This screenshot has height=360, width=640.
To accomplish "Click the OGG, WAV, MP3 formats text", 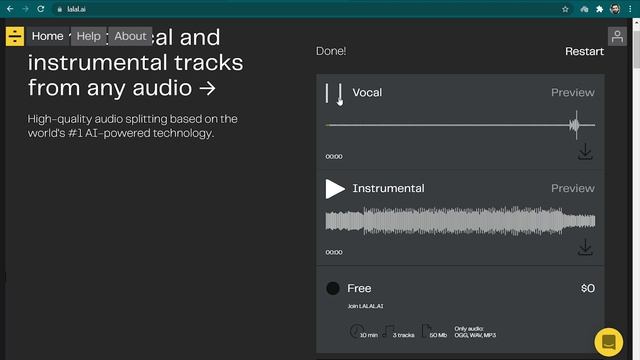I will click(x=475, y=335).
